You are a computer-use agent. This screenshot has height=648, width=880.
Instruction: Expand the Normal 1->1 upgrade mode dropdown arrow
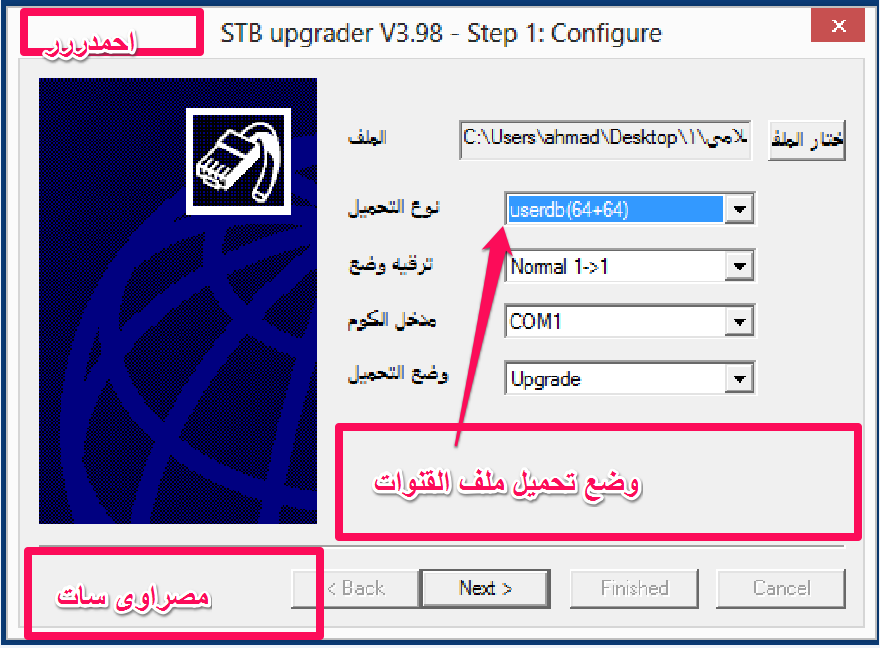pyautogui.click(x=739, y=266)
